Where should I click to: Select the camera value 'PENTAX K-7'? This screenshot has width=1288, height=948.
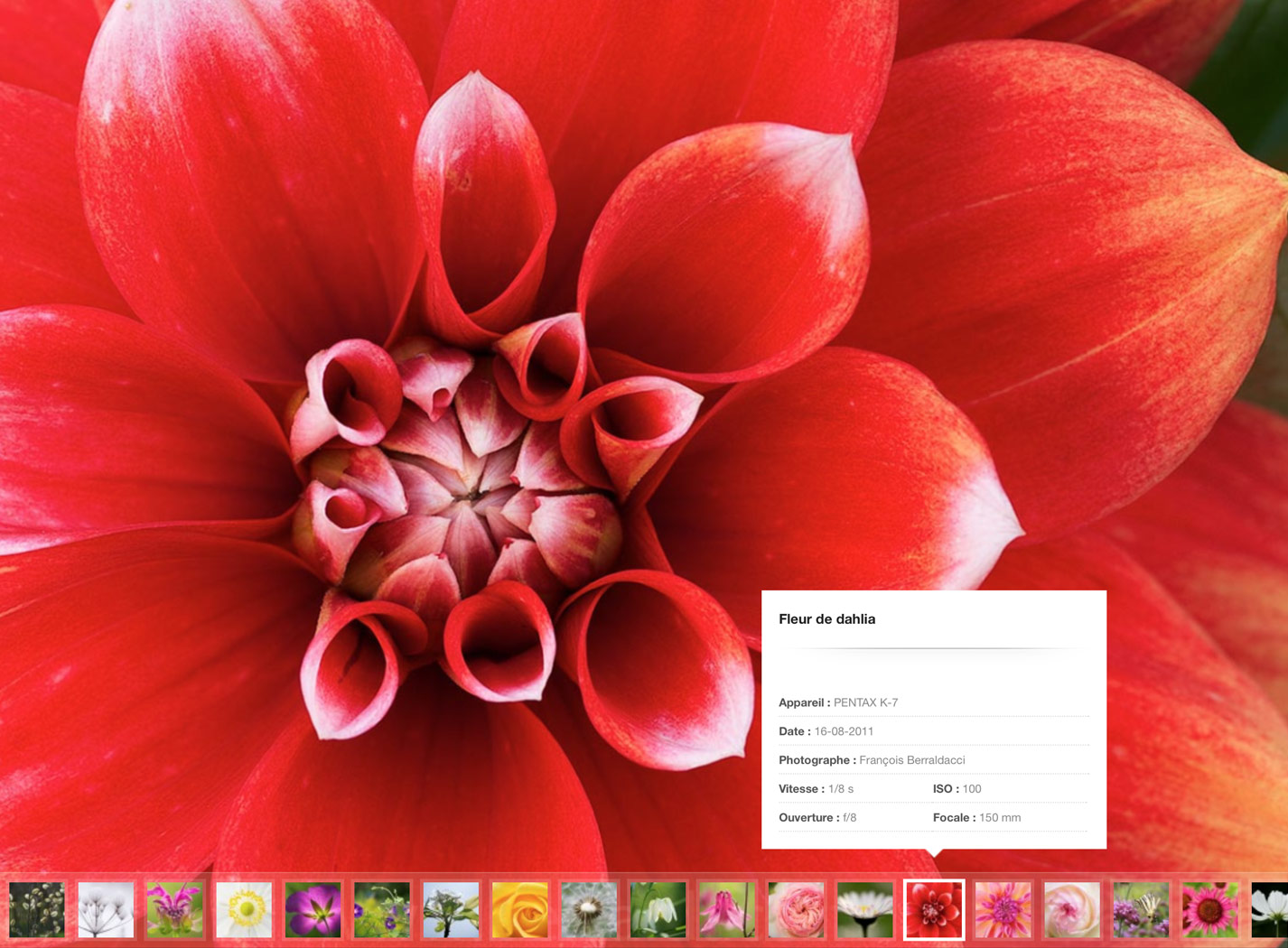click(x=865, y=702)
